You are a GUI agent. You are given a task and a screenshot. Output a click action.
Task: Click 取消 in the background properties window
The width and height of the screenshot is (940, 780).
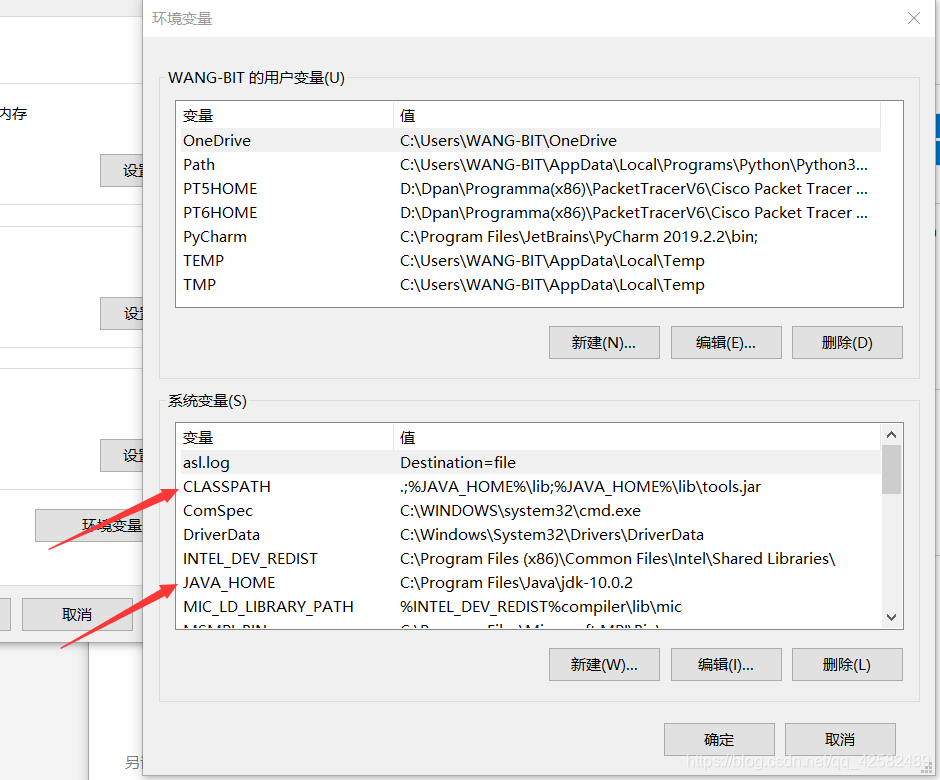77,614
